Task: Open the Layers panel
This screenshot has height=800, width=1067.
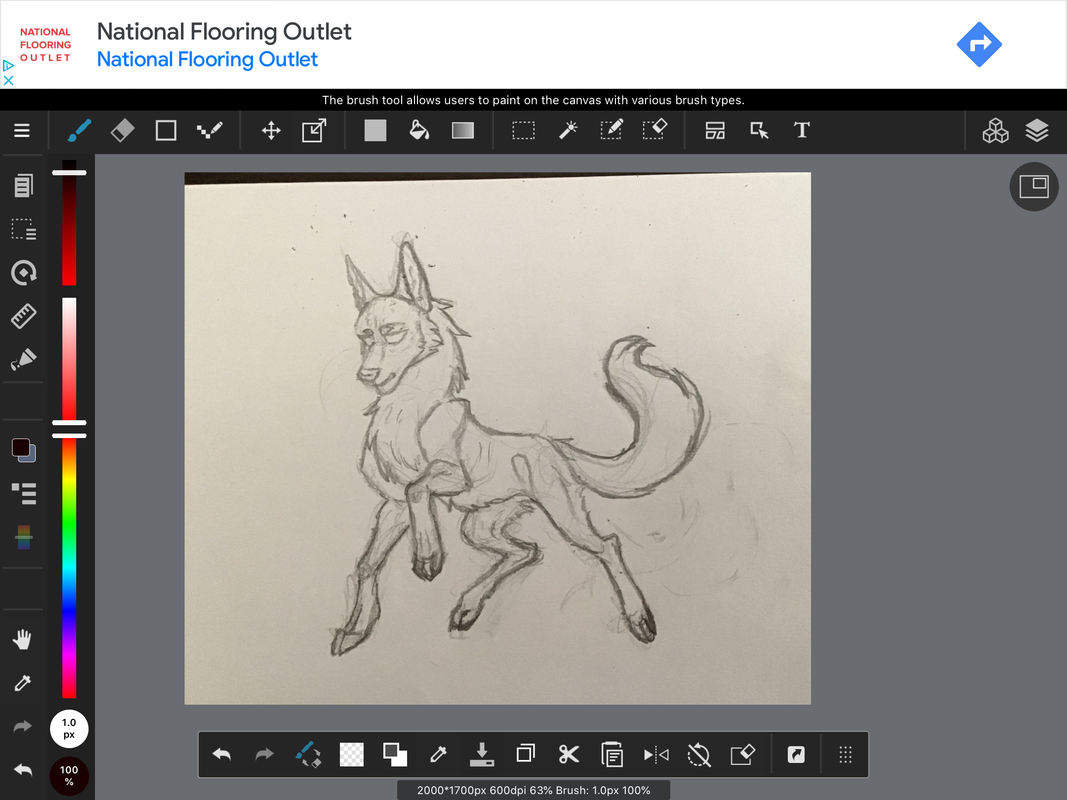Action: [x=1037, y=131]
